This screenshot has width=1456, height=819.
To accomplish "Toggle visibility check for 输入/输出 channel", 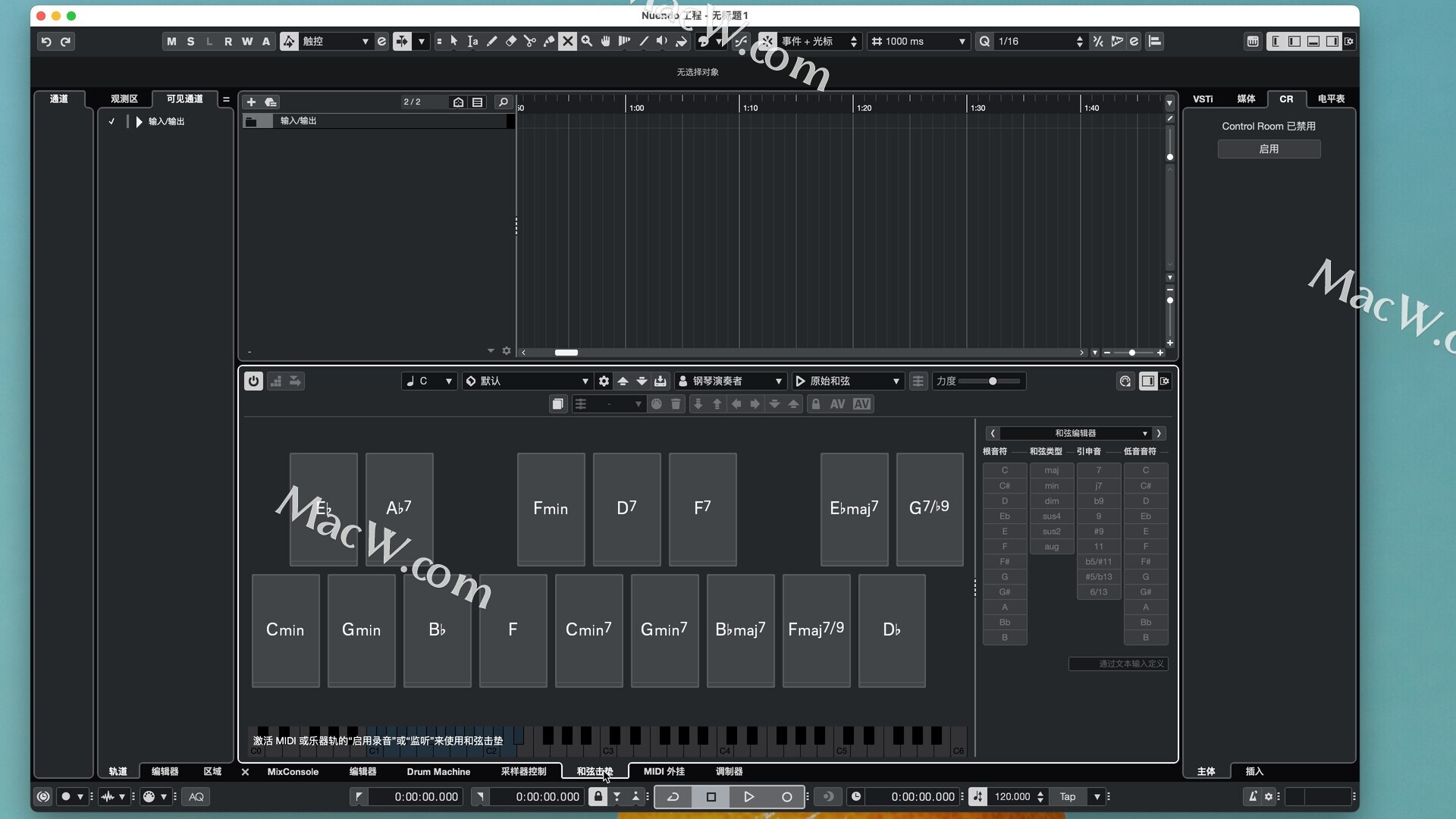I will coord(111,121).
